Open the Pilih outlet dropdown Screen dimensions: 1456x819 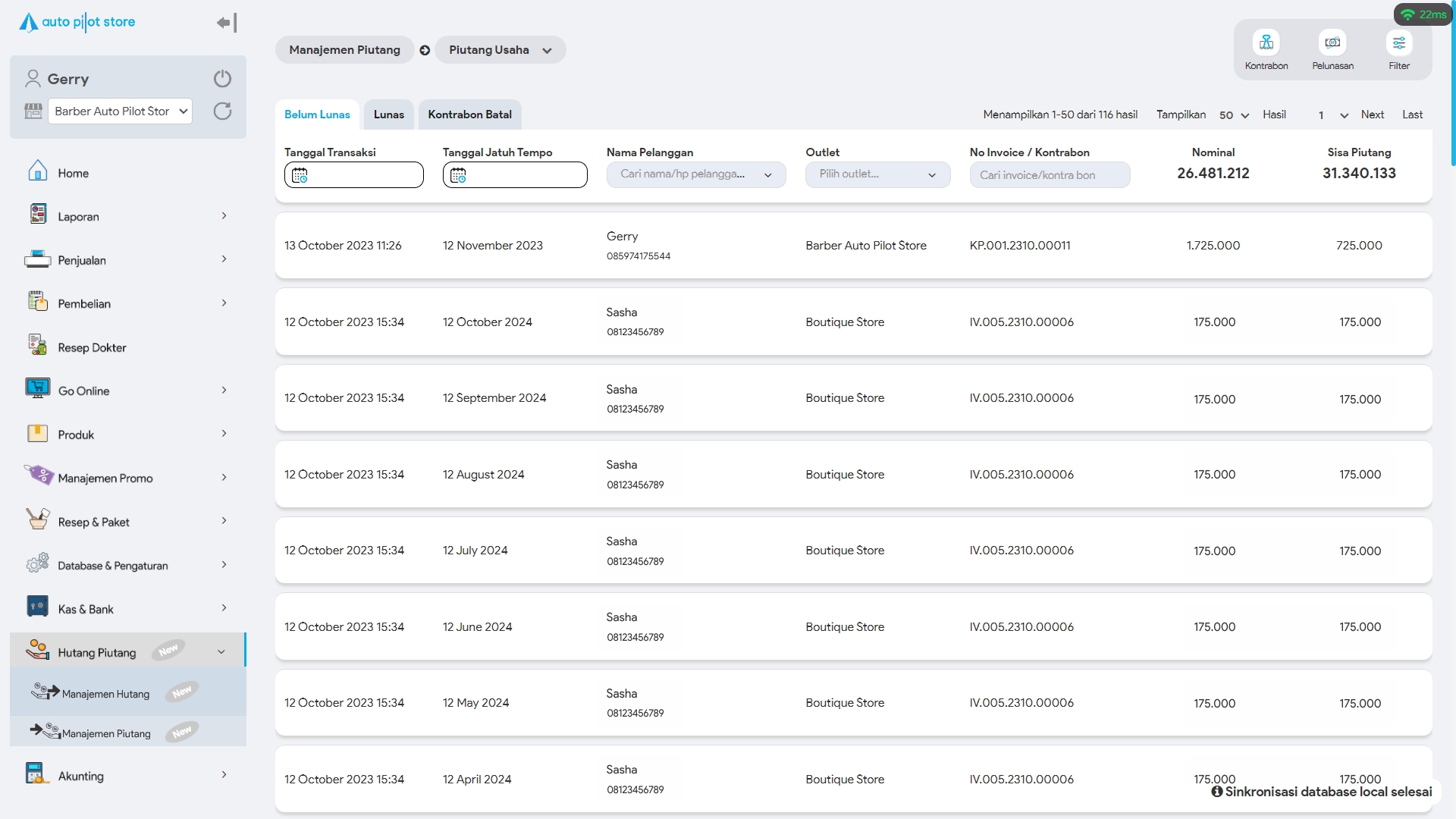(x=877, y=174)
